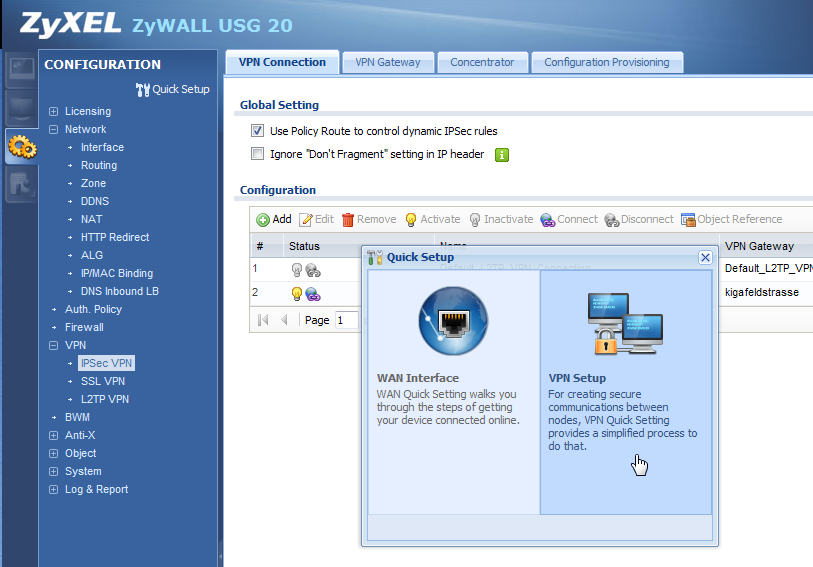This screenshot has height=567, width=813.
Task: Collapse the Network tree node
Action: (x=54, y=130)
